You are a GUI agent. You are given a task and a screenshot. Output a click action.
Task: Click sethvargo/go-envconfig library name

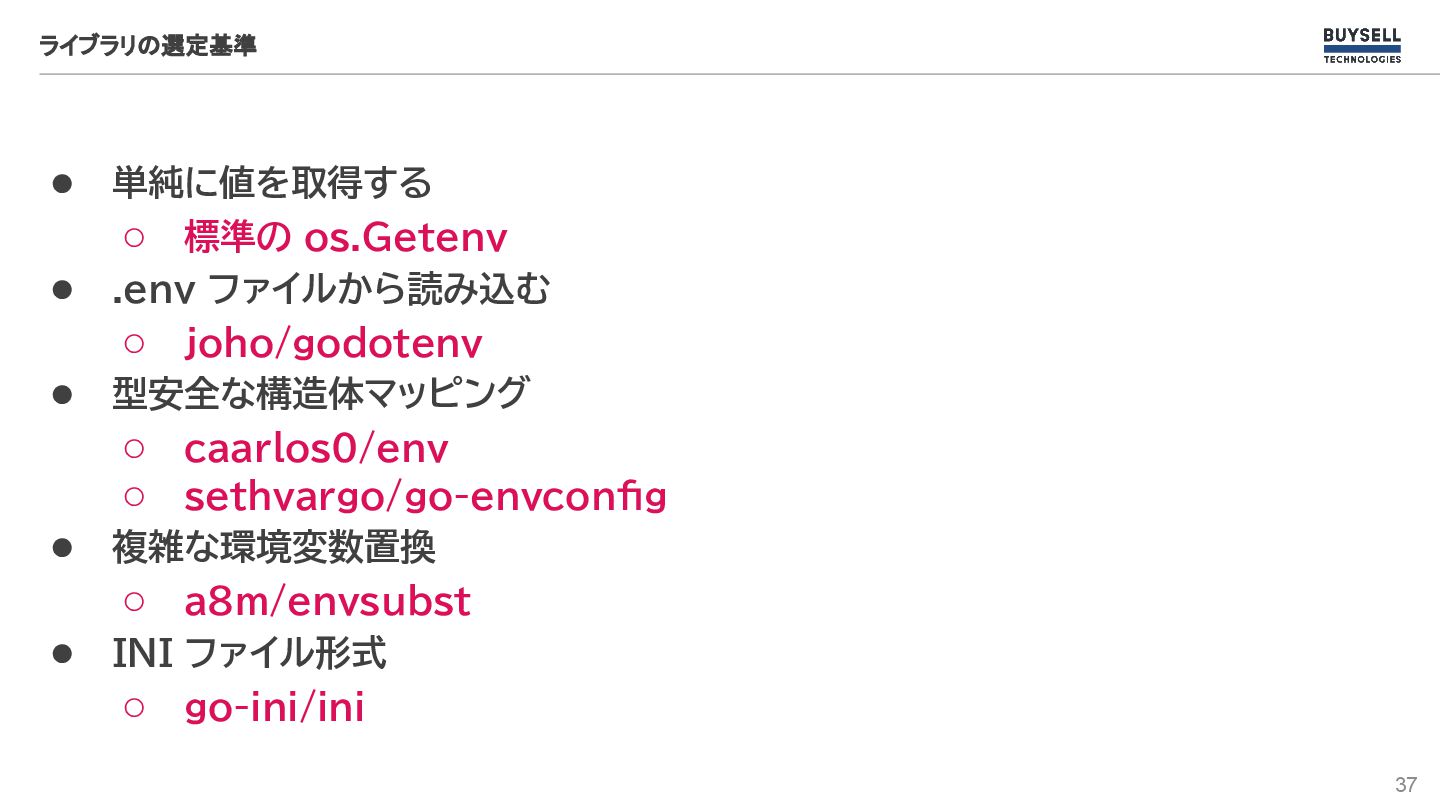(425, 496)
